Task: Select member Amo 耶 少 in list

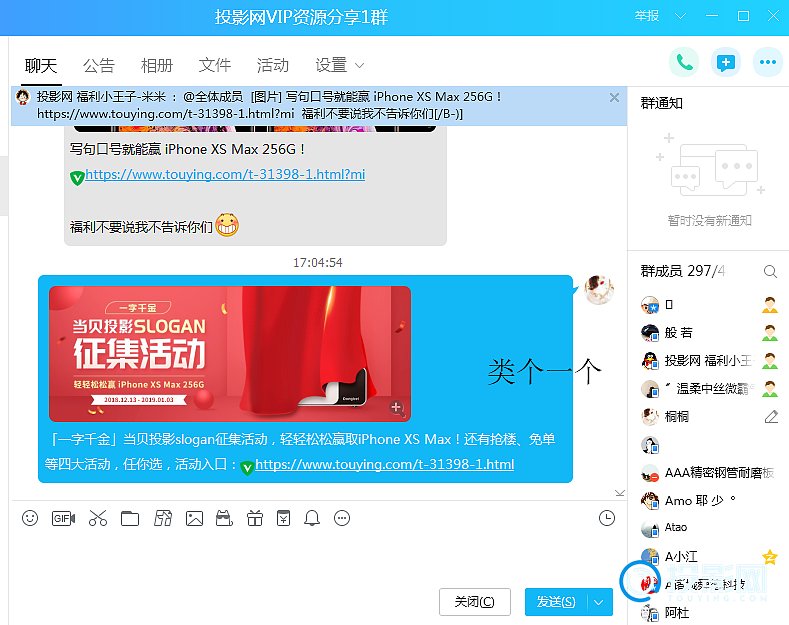Action: point(708,501)
